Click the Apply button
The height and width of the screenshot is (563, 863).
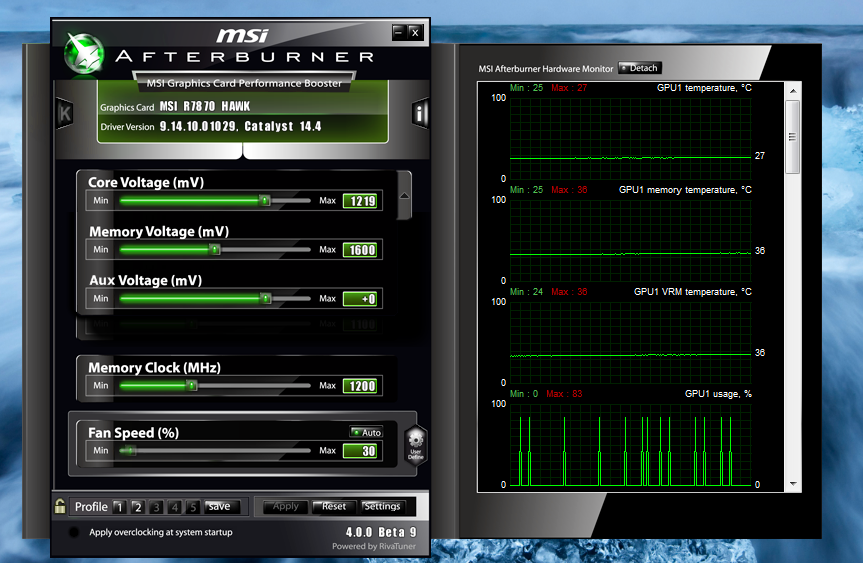[x=286, y=506]
